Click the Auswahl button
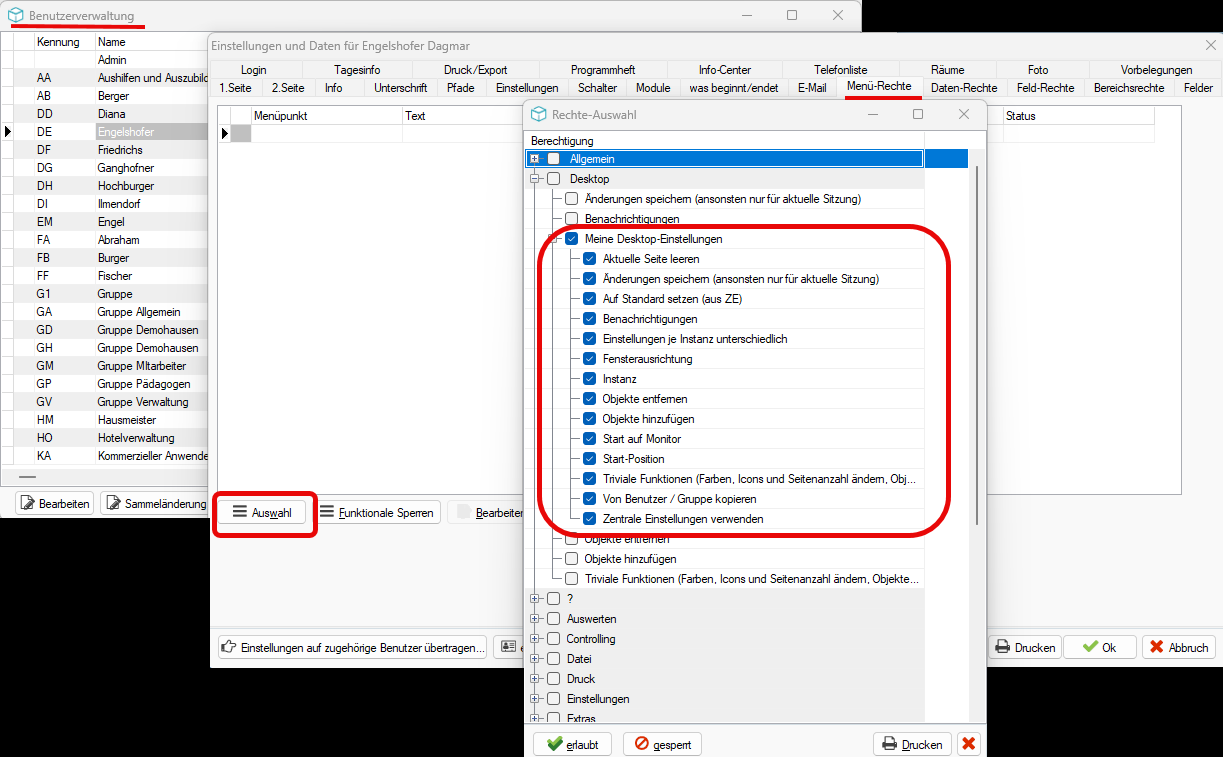The height and width of the screenshot is (757, 1223). pos(263,512)
